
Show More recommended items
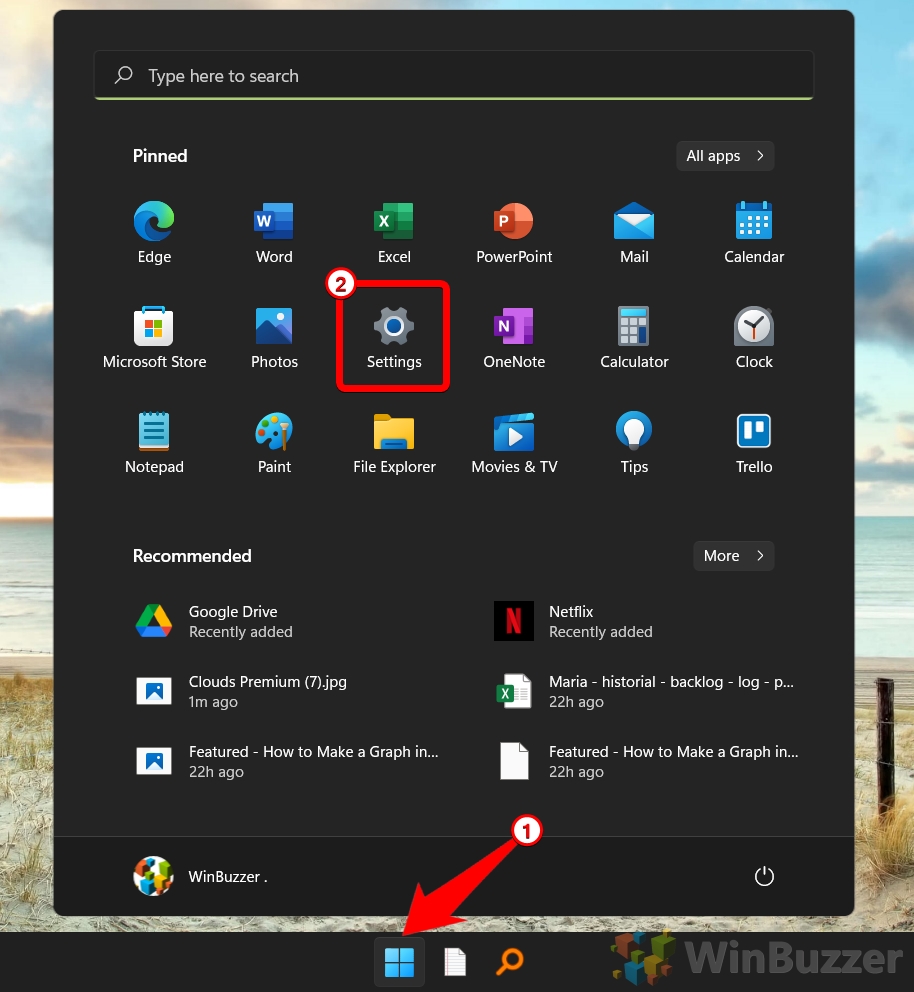733,555
